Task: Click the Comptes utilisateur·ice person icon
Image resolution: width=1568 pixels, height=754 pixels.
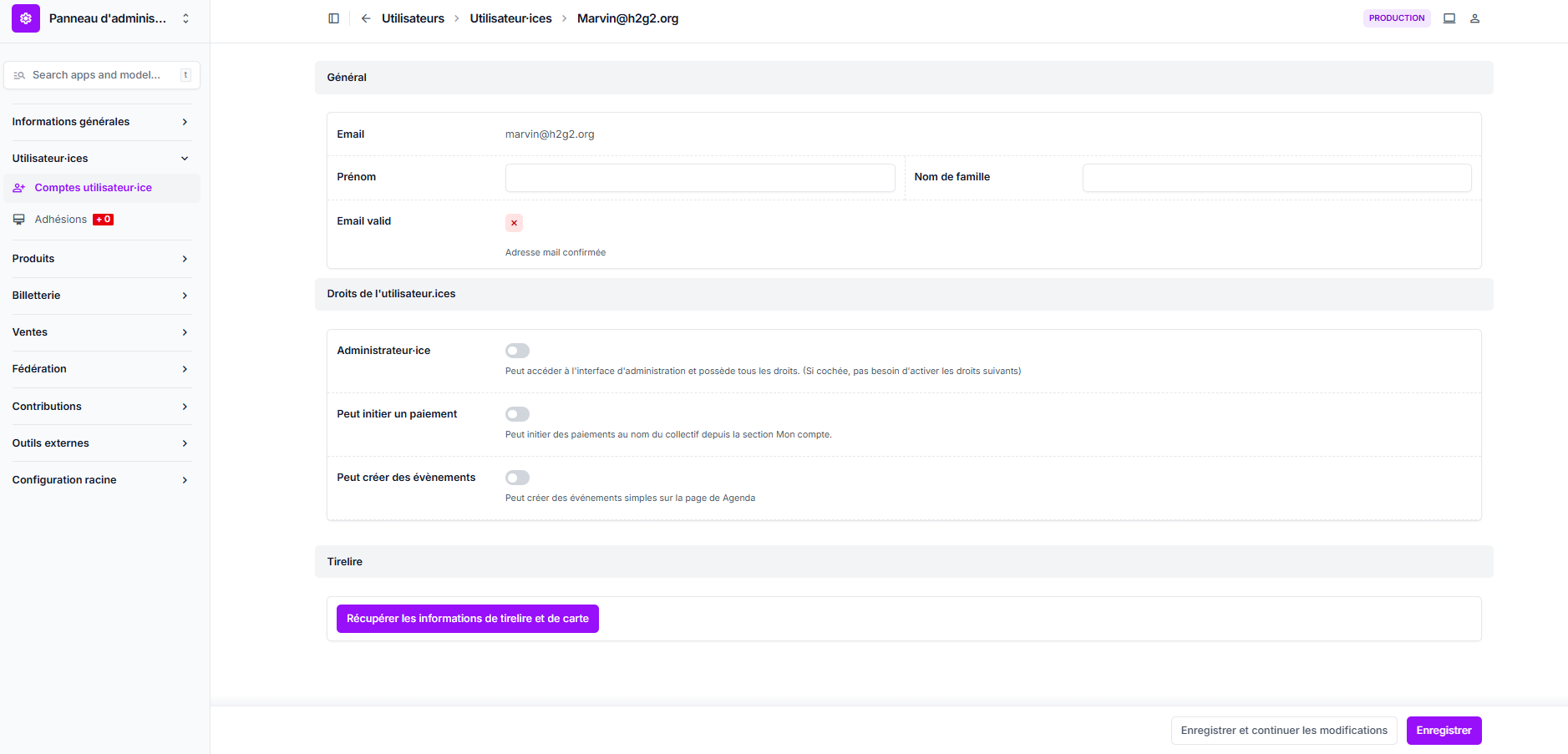Action: coord(19,188)
